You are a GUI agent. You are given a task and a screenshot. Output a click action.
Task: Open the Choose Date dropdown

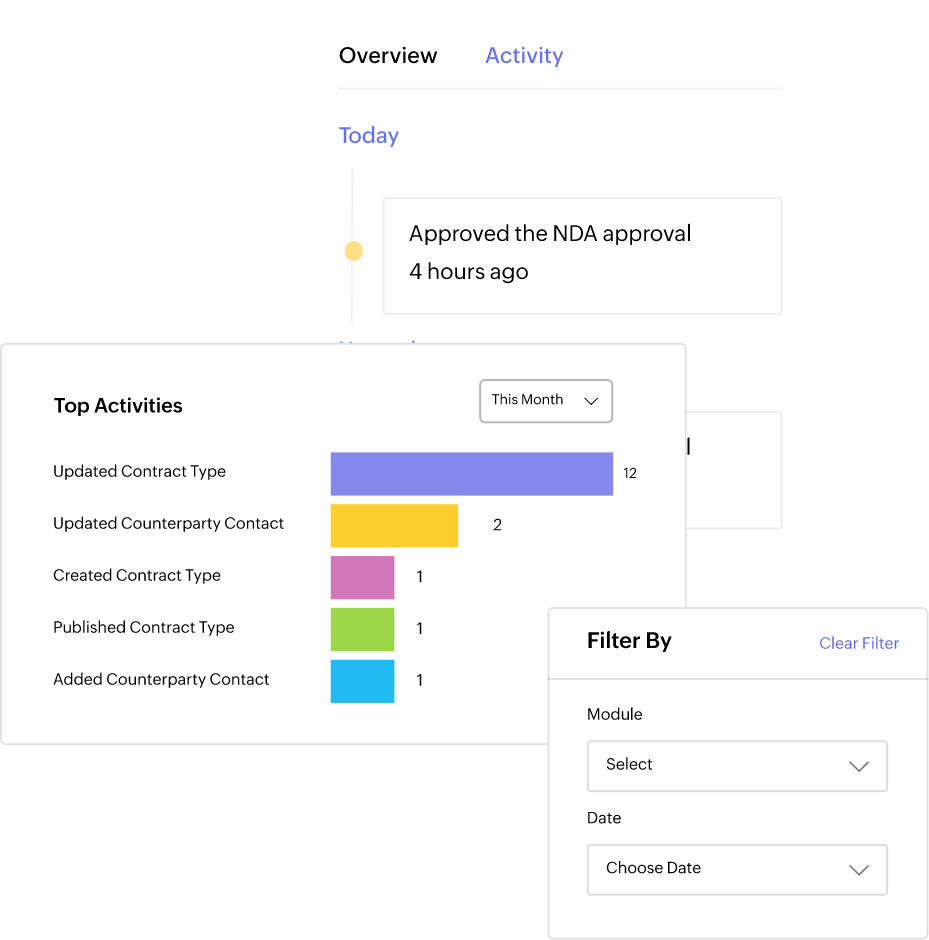click(x=736, y=869)
